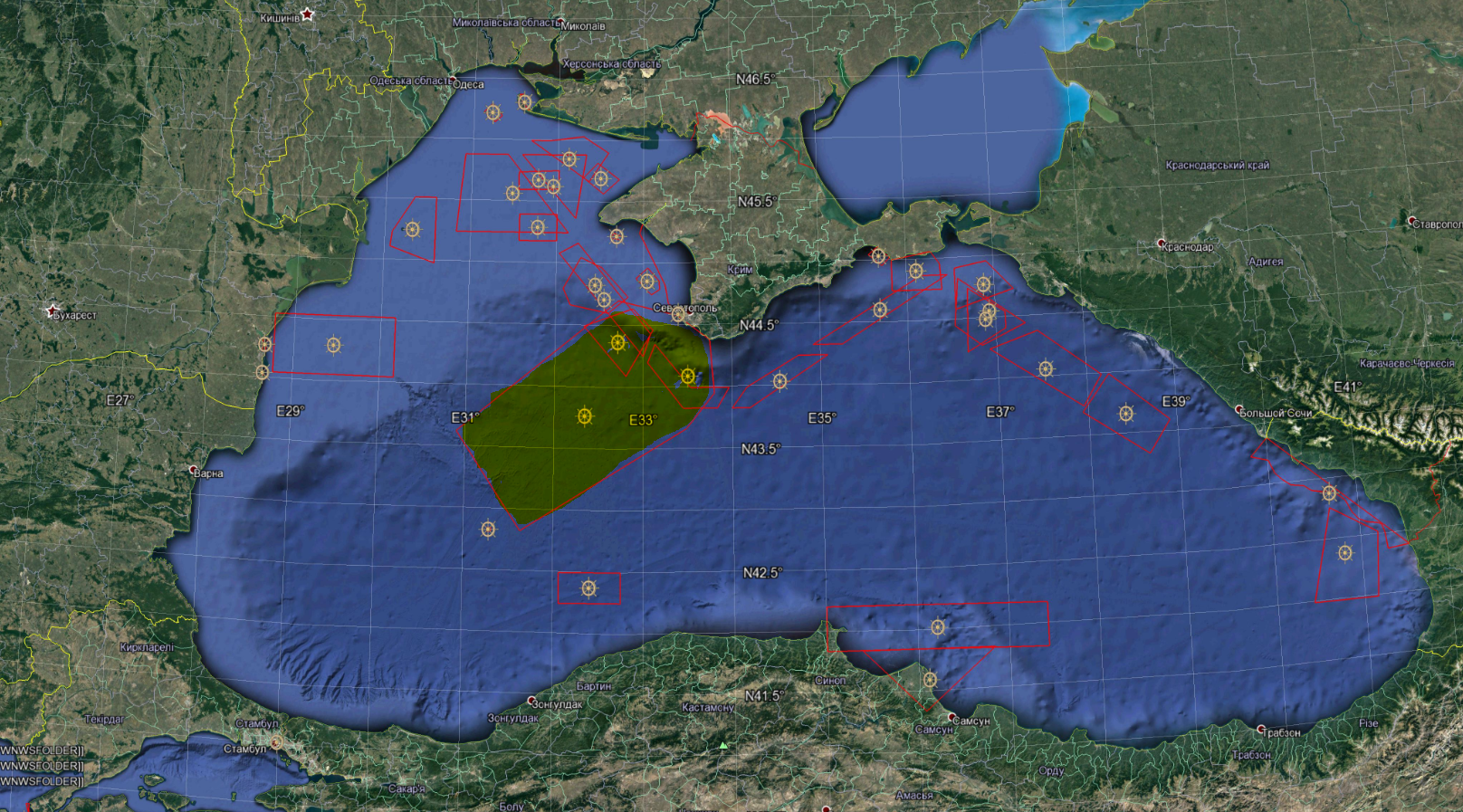Image resolution: width=1463 pixels, height=812 pixels.
Task: Select the Трабзон city placemark
Action: tap(1261, 729)
